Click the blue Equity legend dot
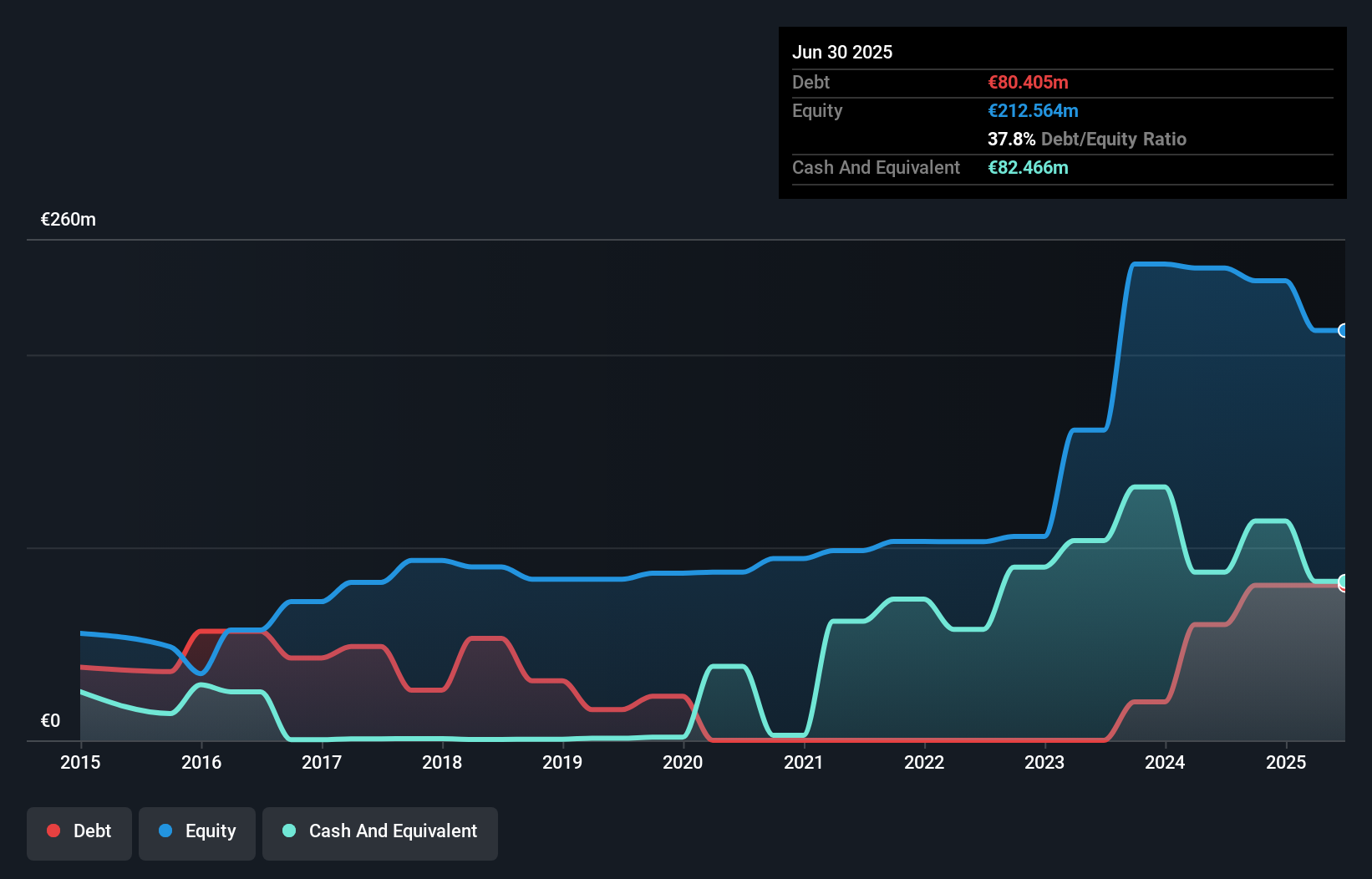The image size is (1372, 879). pyautogui.click(x=165, y=831)
